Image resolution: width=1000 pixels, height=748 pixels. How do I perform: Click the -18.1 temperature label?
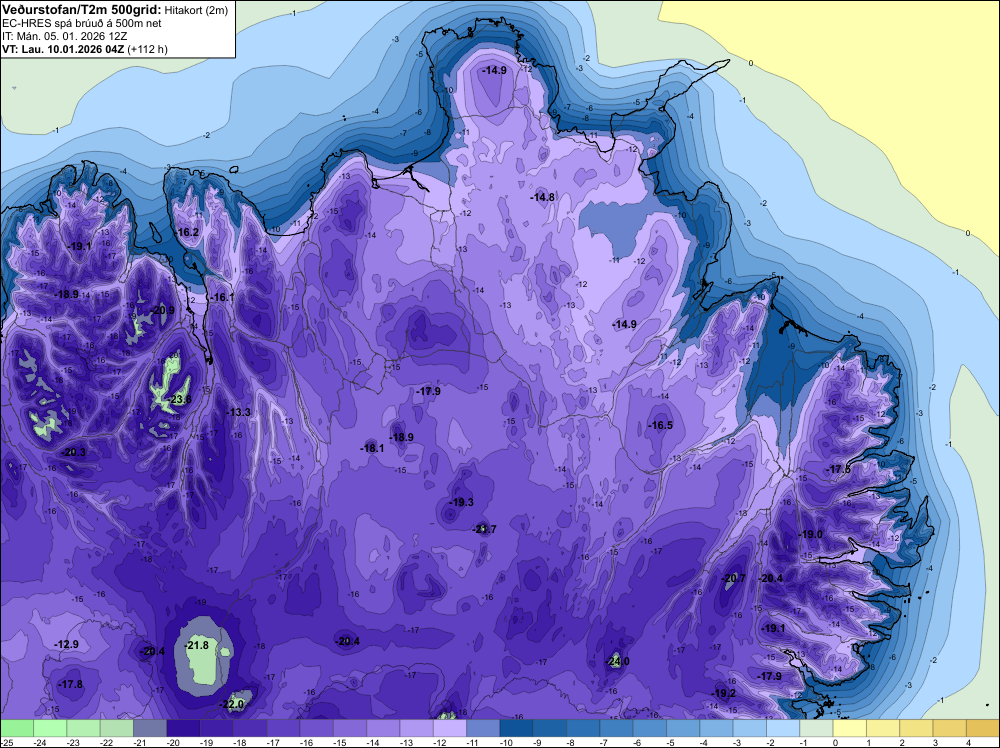372,448
